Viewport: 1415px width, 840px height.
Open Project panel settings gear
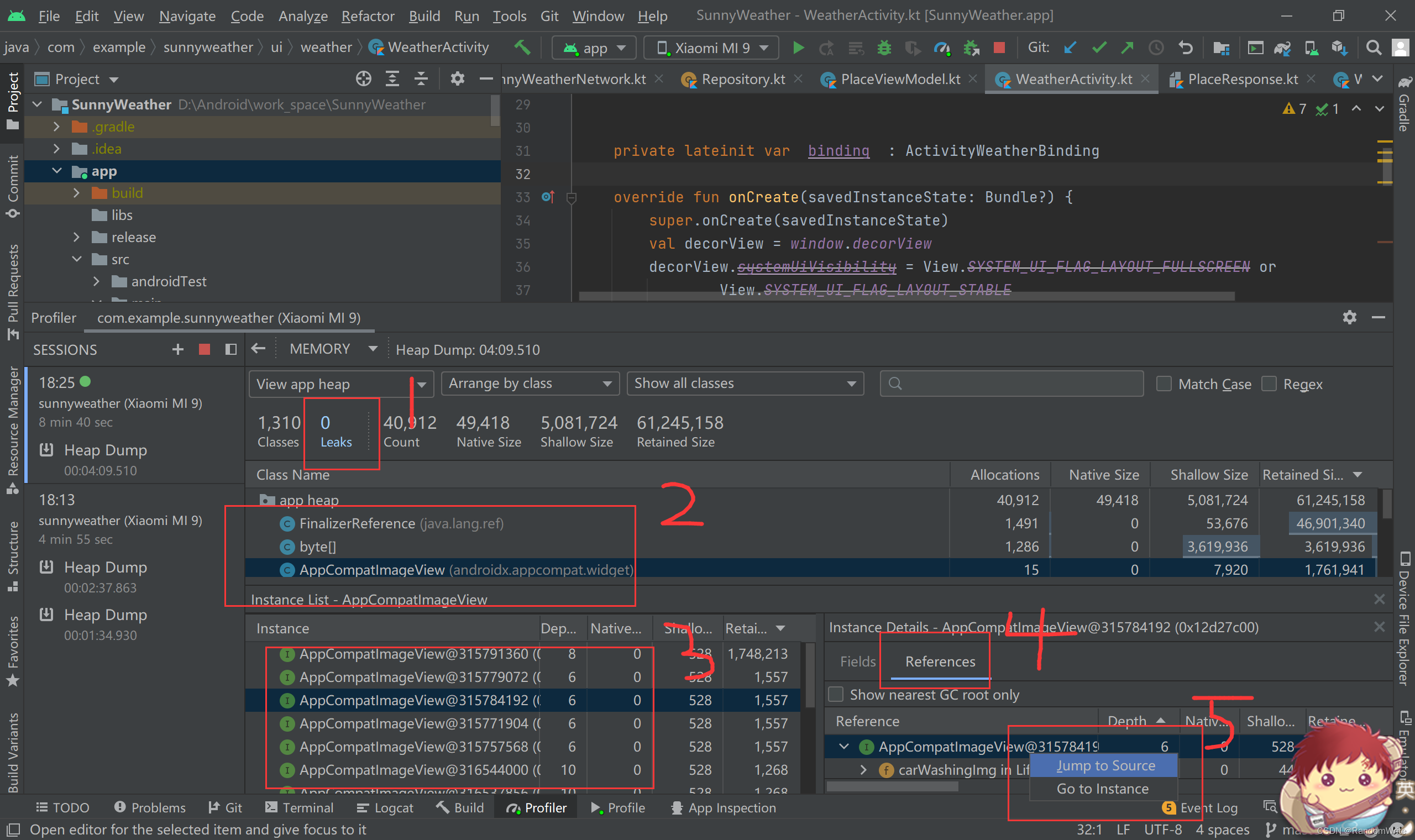click(457, 78)
